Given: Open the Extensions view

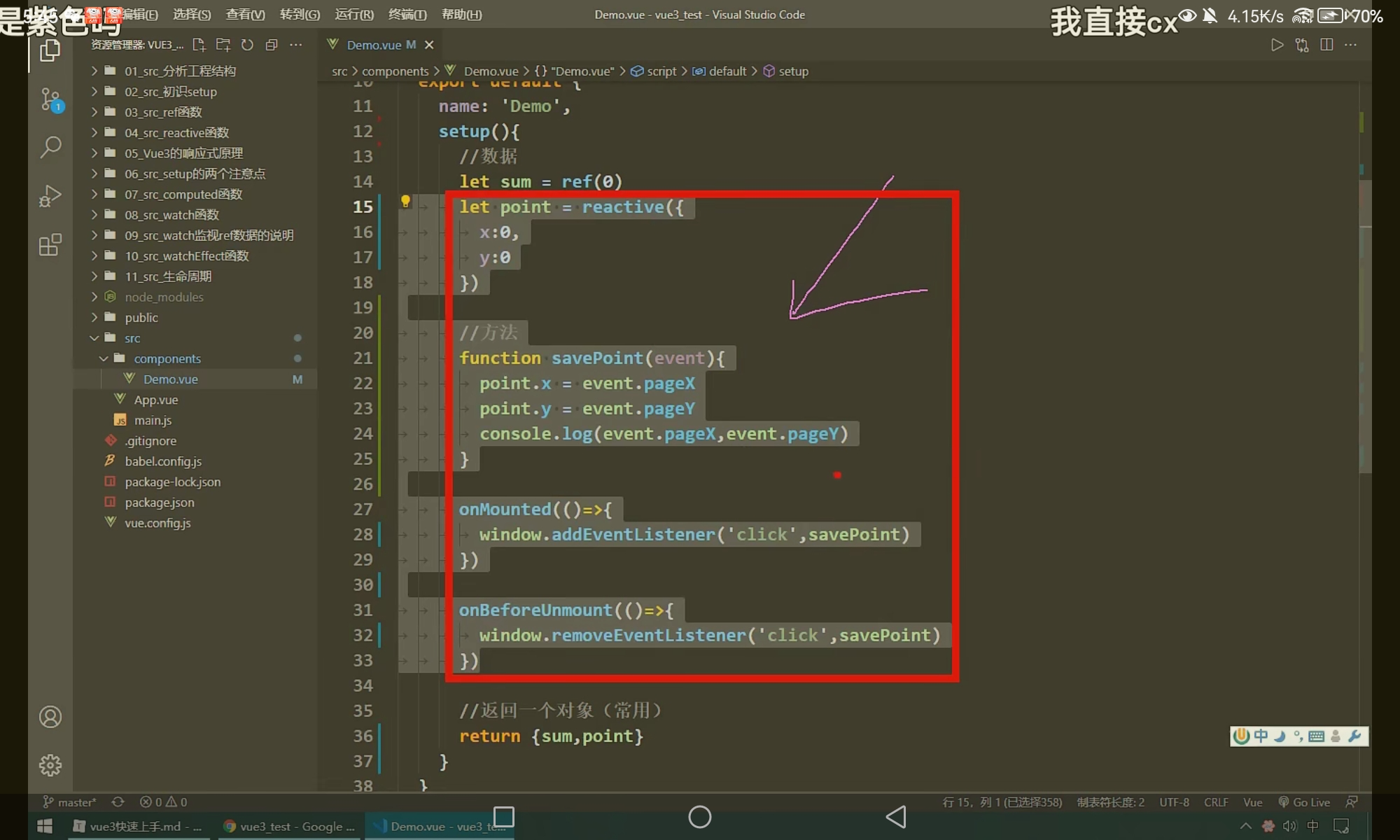Looking at the screenshot, I should pos(50,245).
